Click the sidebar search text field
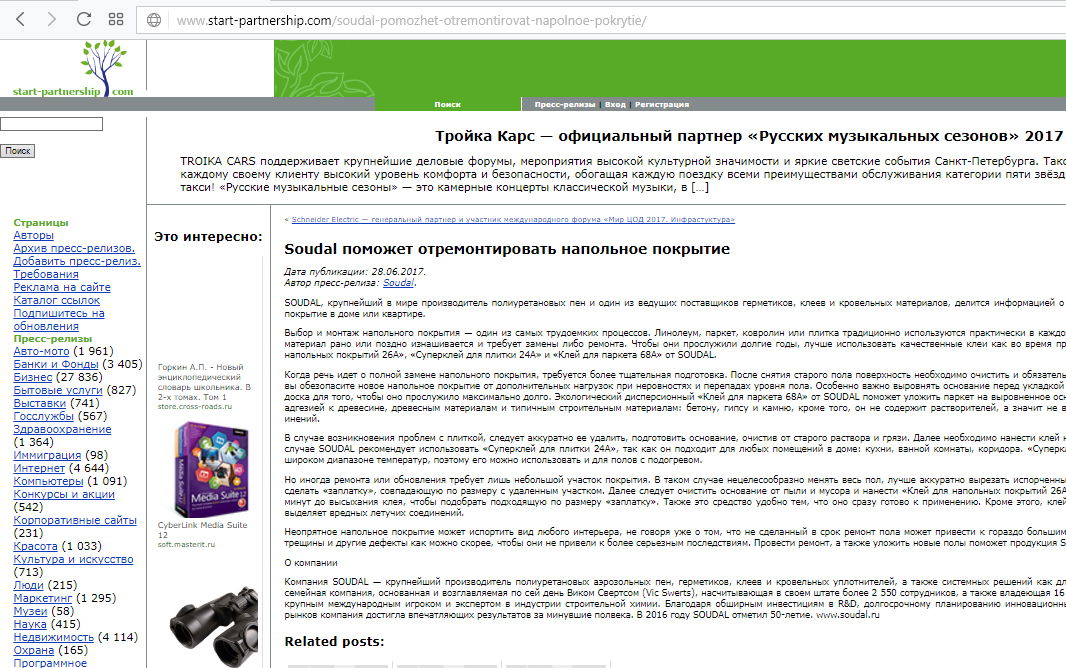1066x668 pixels. point(51,124)
